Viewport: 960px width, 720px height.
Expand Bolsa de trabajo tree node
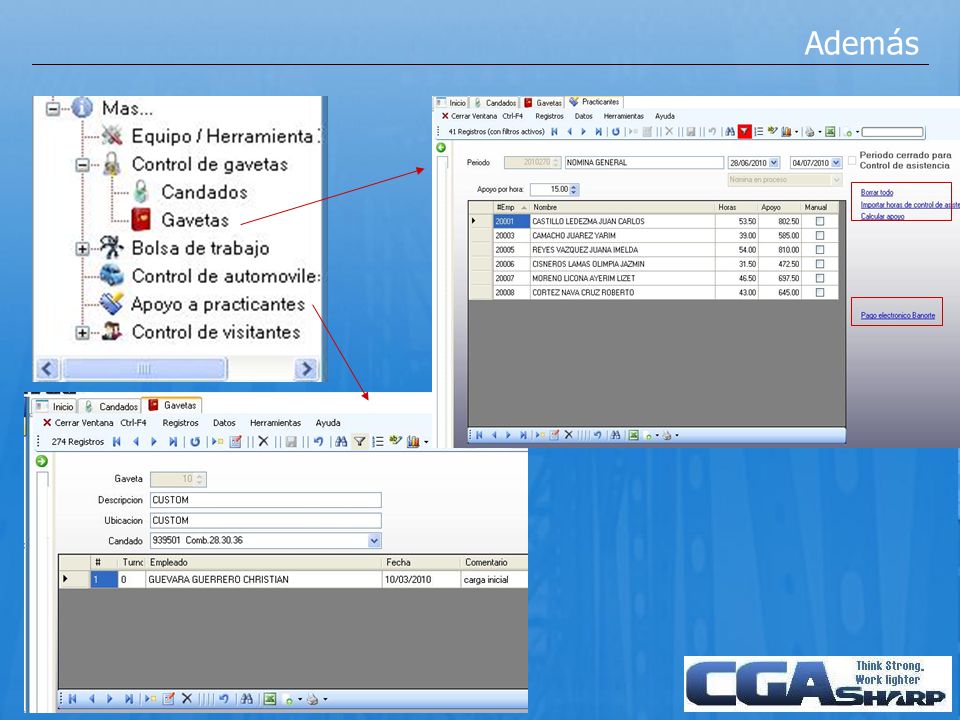83,249
